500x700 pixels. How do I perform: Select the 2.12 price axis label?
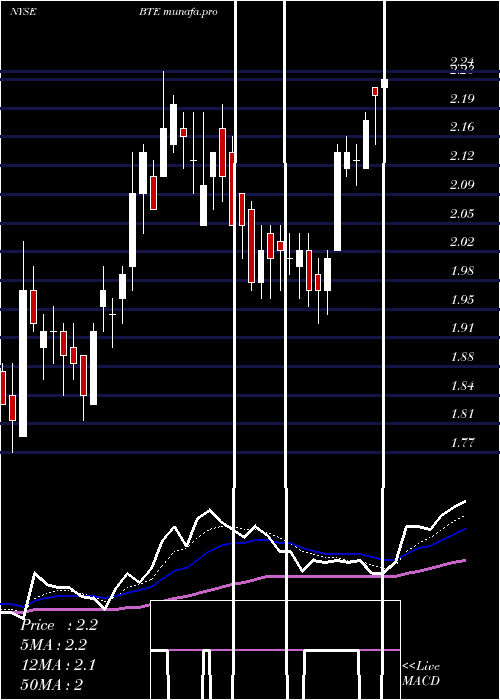pyautogui.click(x=462, y=155)
